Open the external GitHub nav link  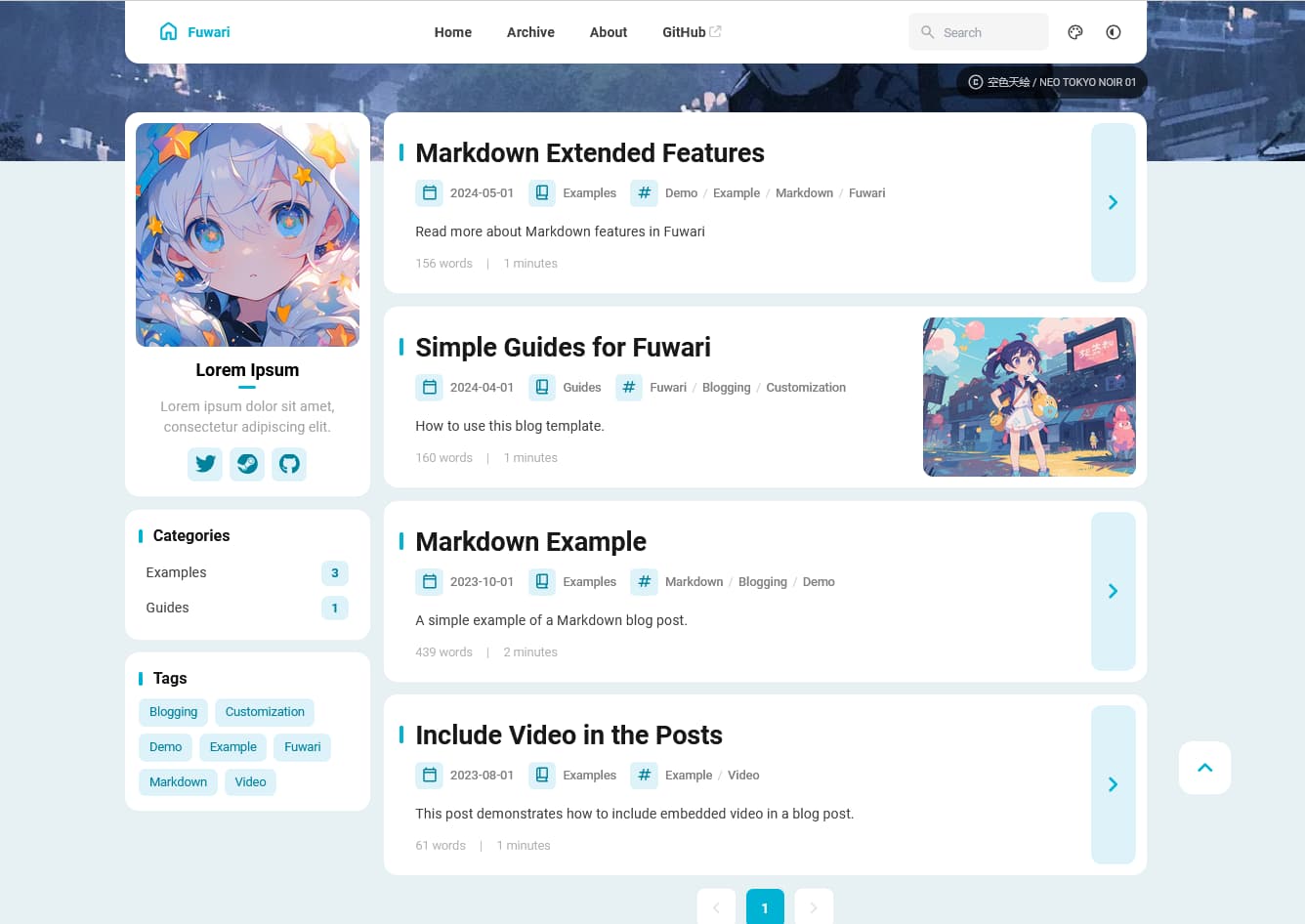coord(691,32)
